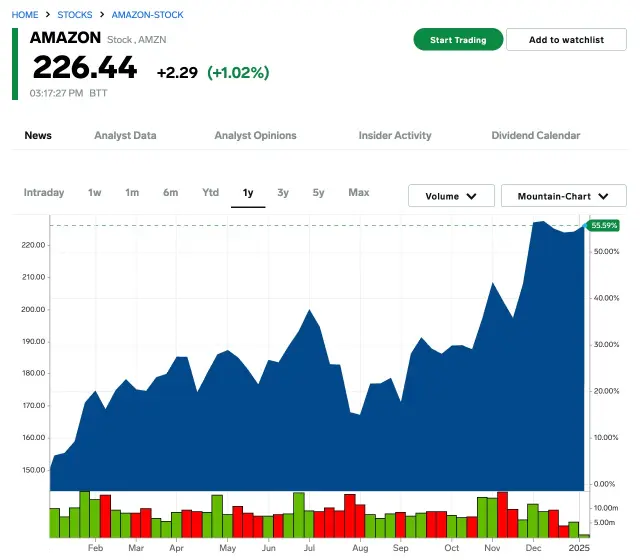Click Add to watchlist button
640x560 pixels.
click(x=566, y=39)
